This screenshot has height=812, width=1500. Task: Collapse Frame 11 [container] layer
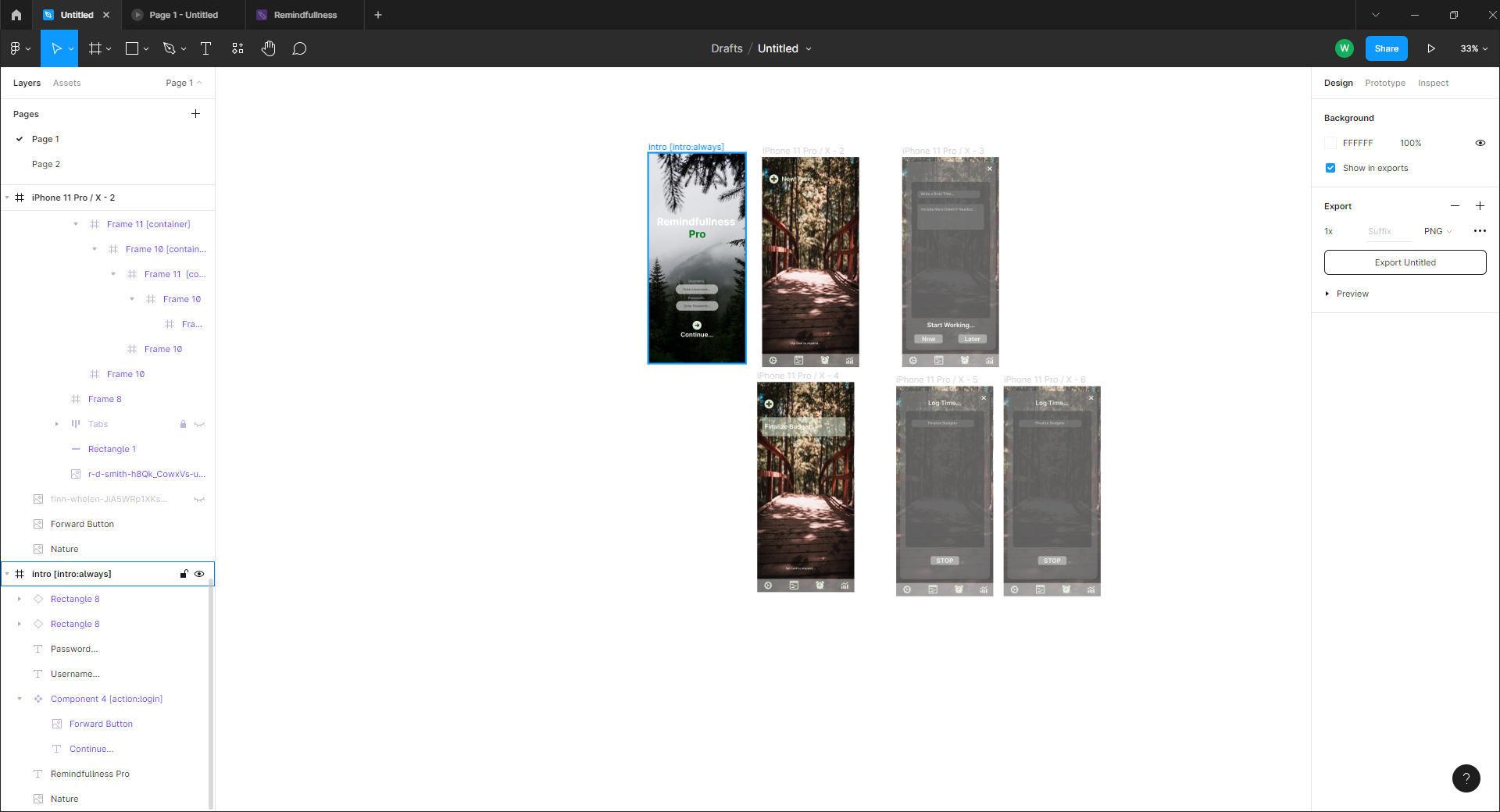[76, 224]
